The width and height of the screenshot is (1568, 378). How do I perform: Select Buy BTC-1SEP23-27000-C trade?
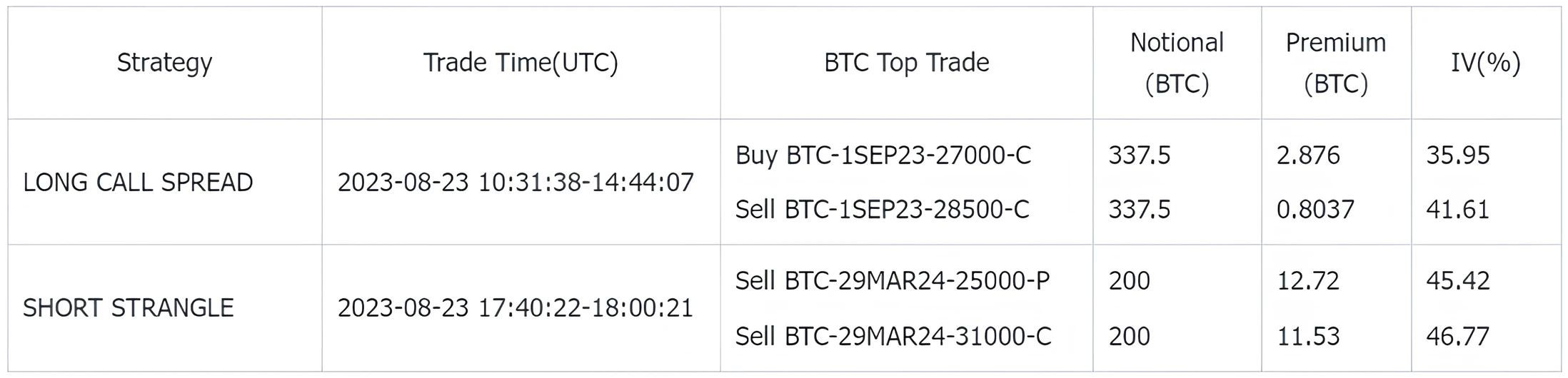[883, 155]
